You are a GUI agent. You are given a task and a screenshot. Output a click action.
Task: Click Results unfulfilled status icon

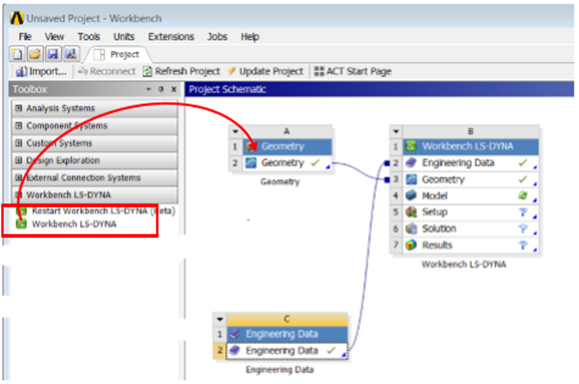click(x=523, y=245)
